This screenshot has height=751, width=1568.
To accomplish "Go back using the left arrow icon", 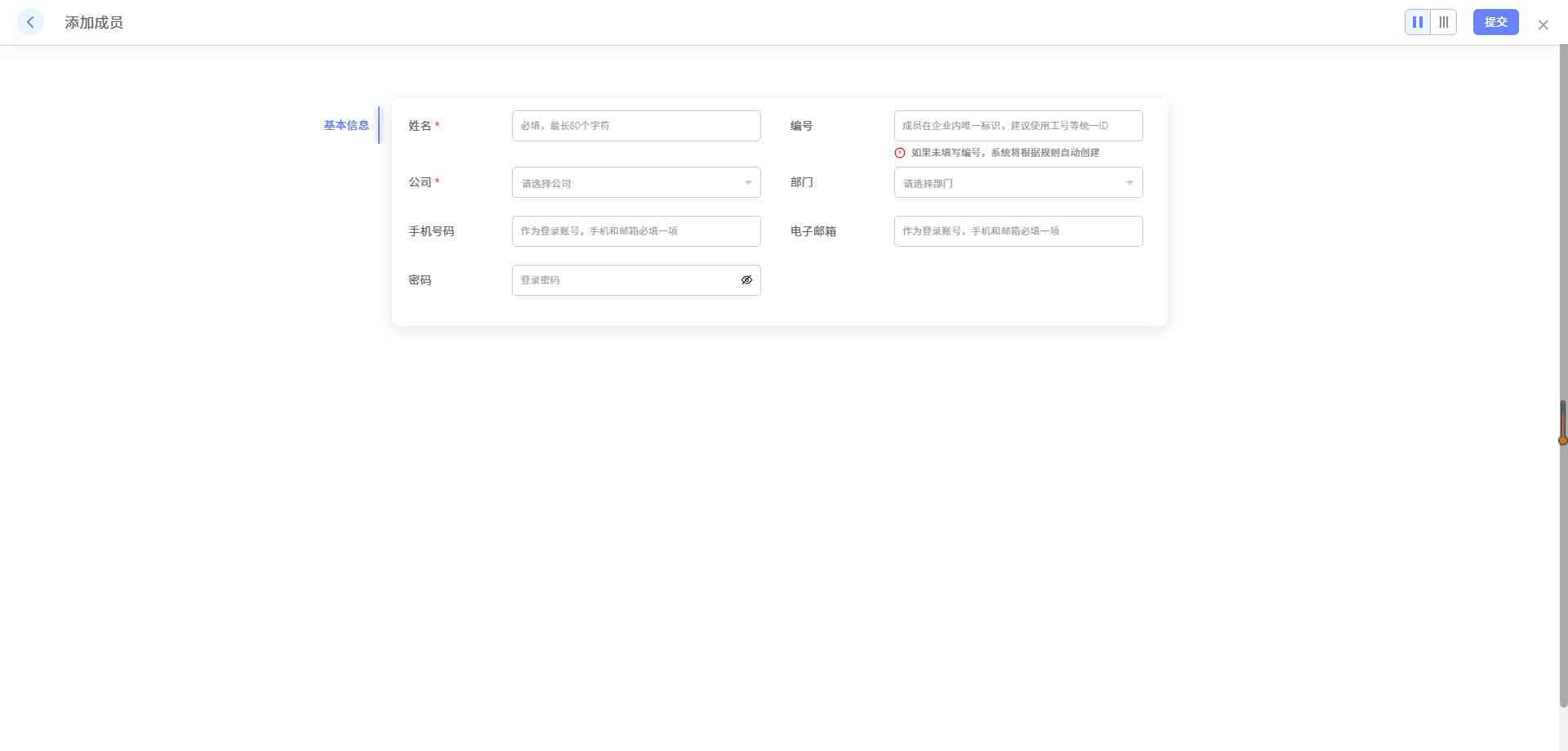I will point(30,22).
